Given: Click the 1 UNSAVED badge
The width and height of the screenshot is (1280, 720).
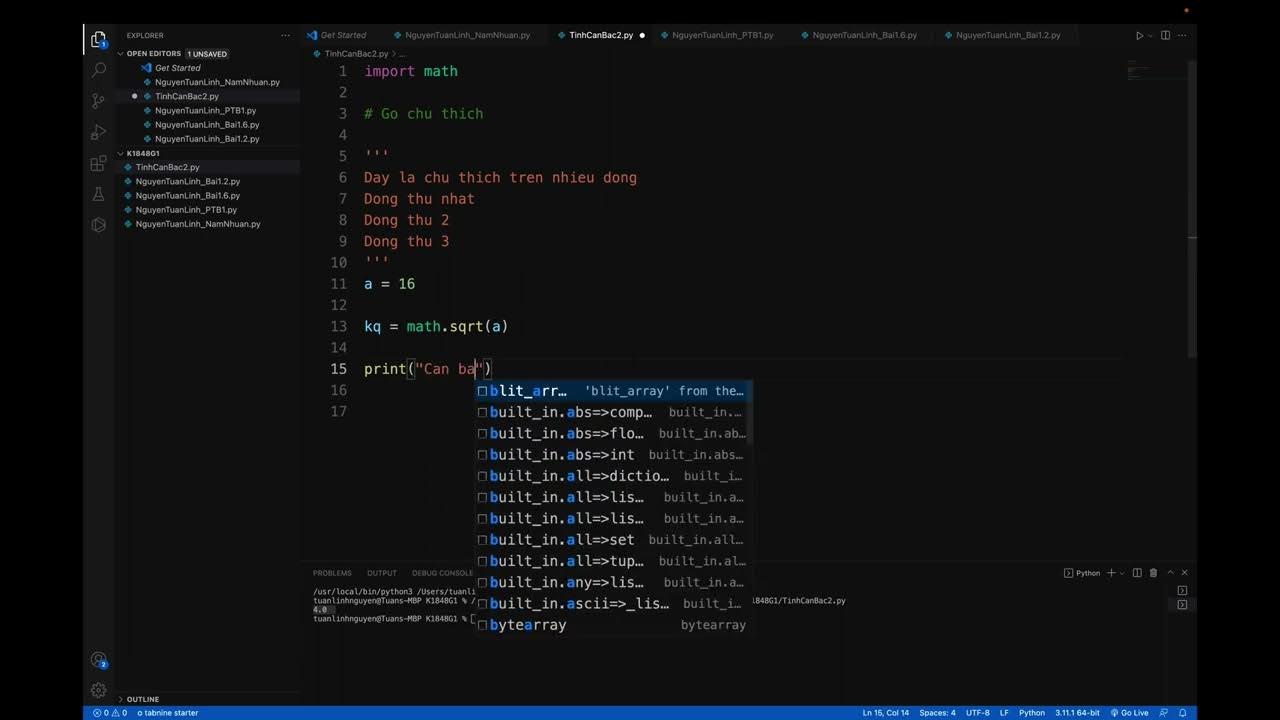Looking at the screenshot, I should [x=207, y=54].
